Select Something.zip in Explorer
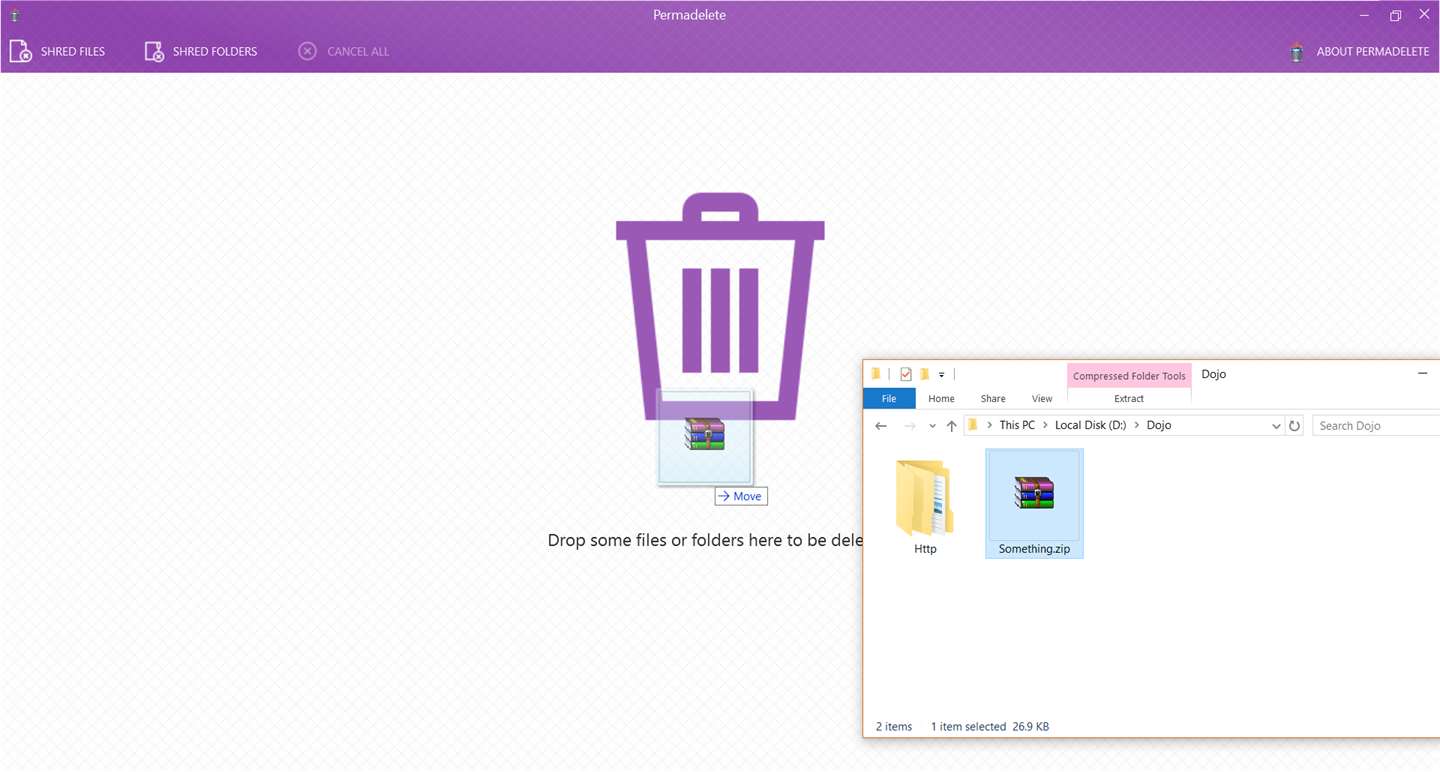The image size is (1440, 772). tap(1034, 503)
